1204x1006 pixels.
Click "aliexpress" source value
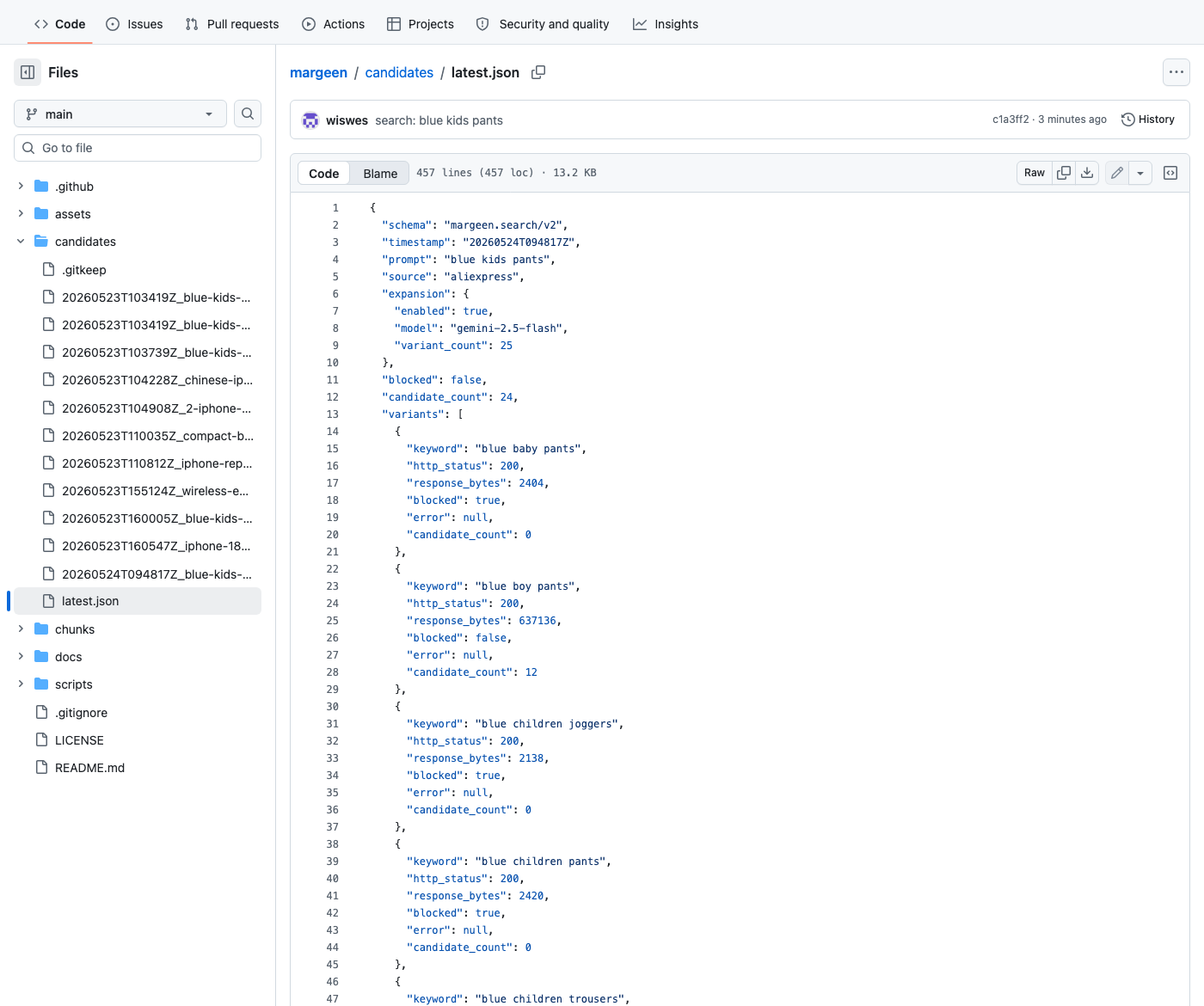(x=482, y=277)
